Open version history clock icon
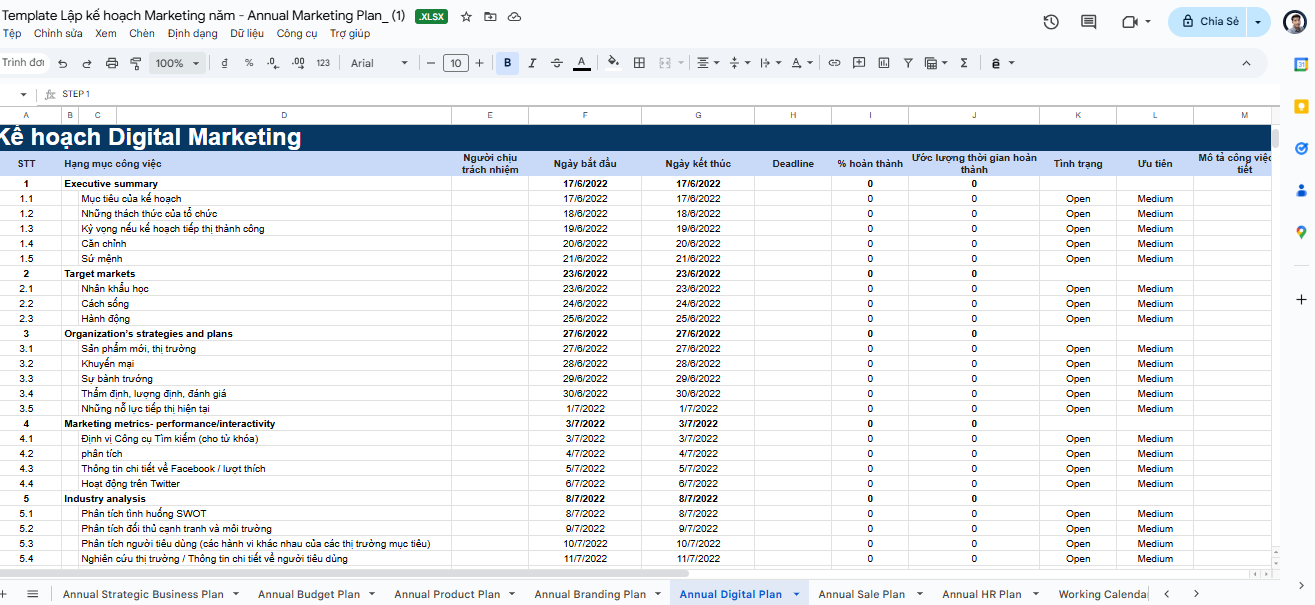Screen dimensions: 1315x605 (x=1051, y=22)
